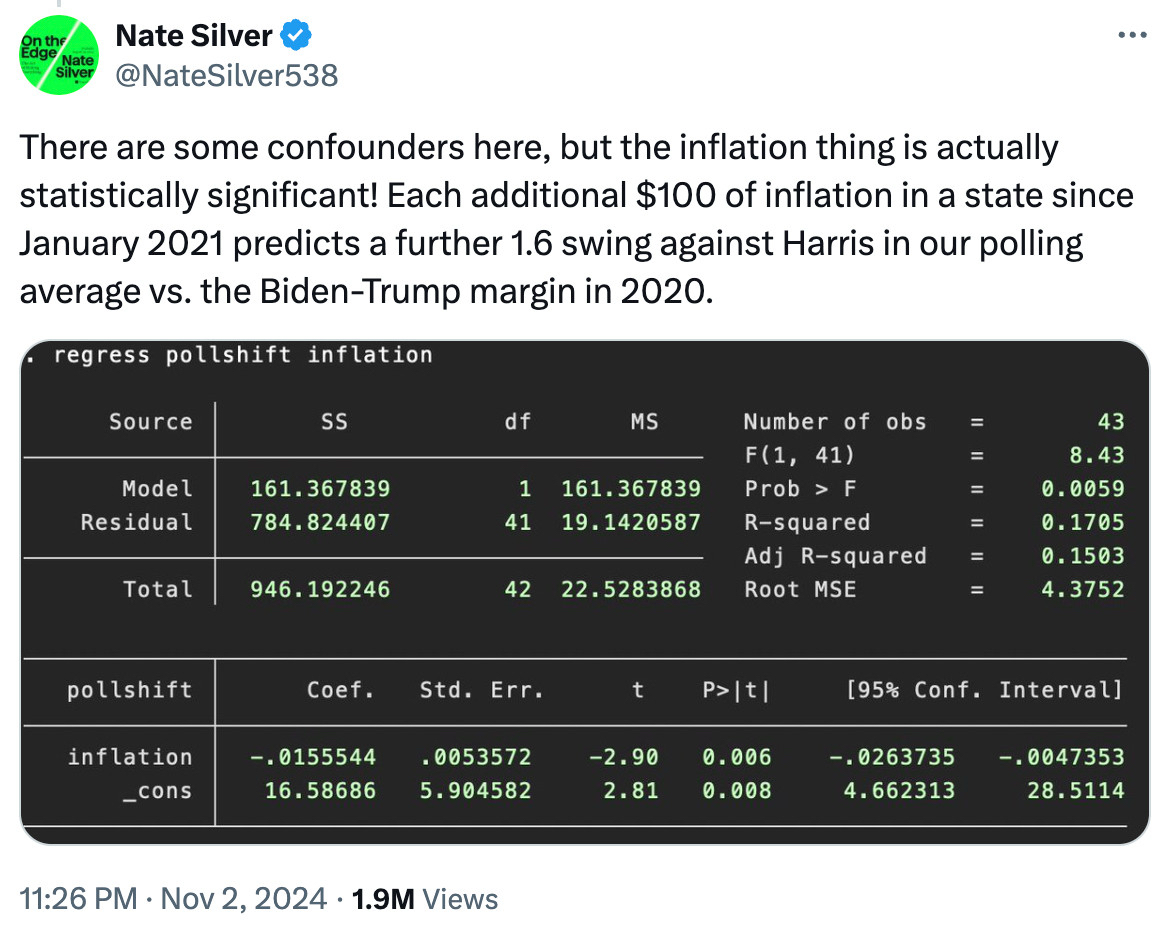Click Nate Silver's green profile avatar

pos(58,55)
